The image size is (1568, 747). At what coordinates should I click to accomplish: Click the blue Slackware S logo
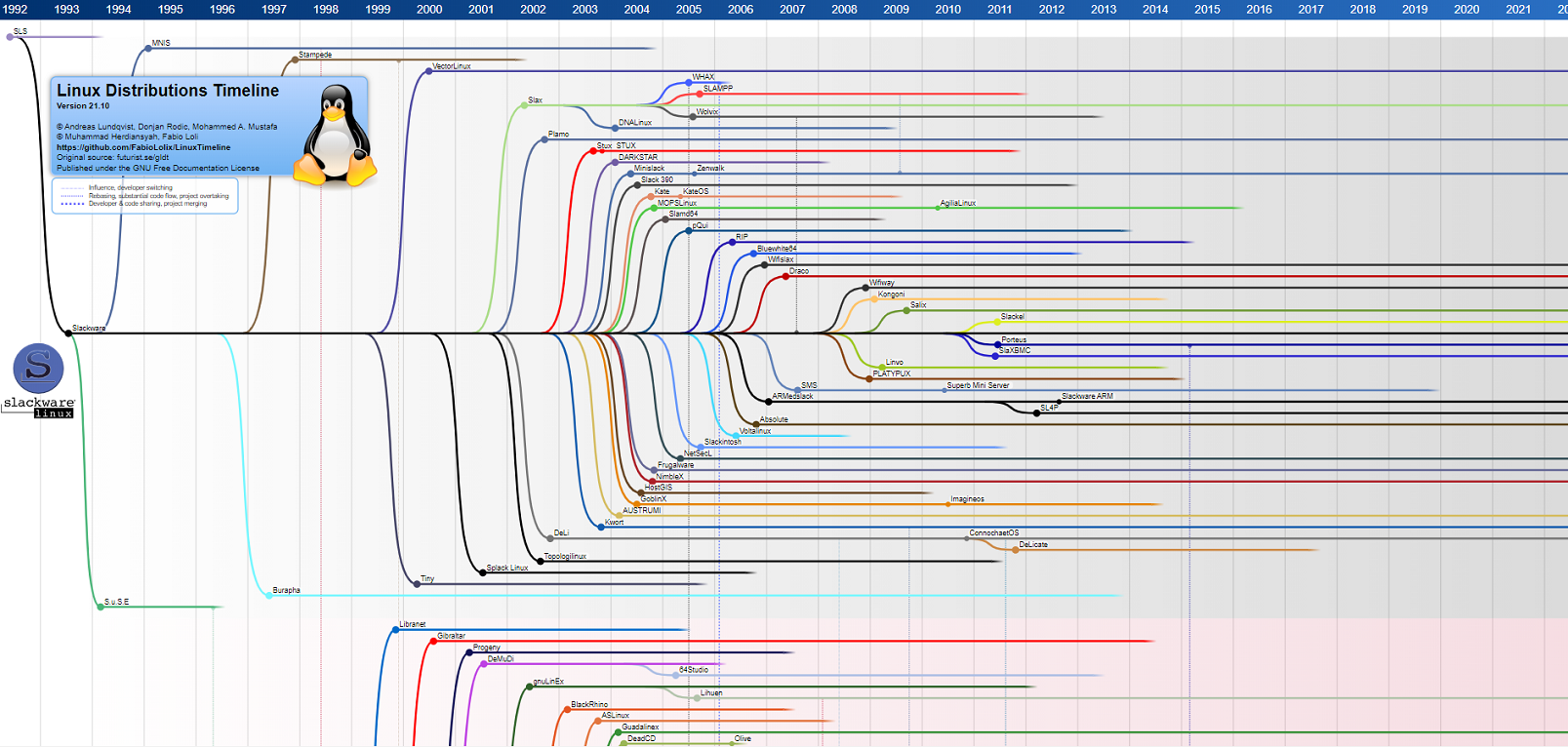click(x=38, y=368)
